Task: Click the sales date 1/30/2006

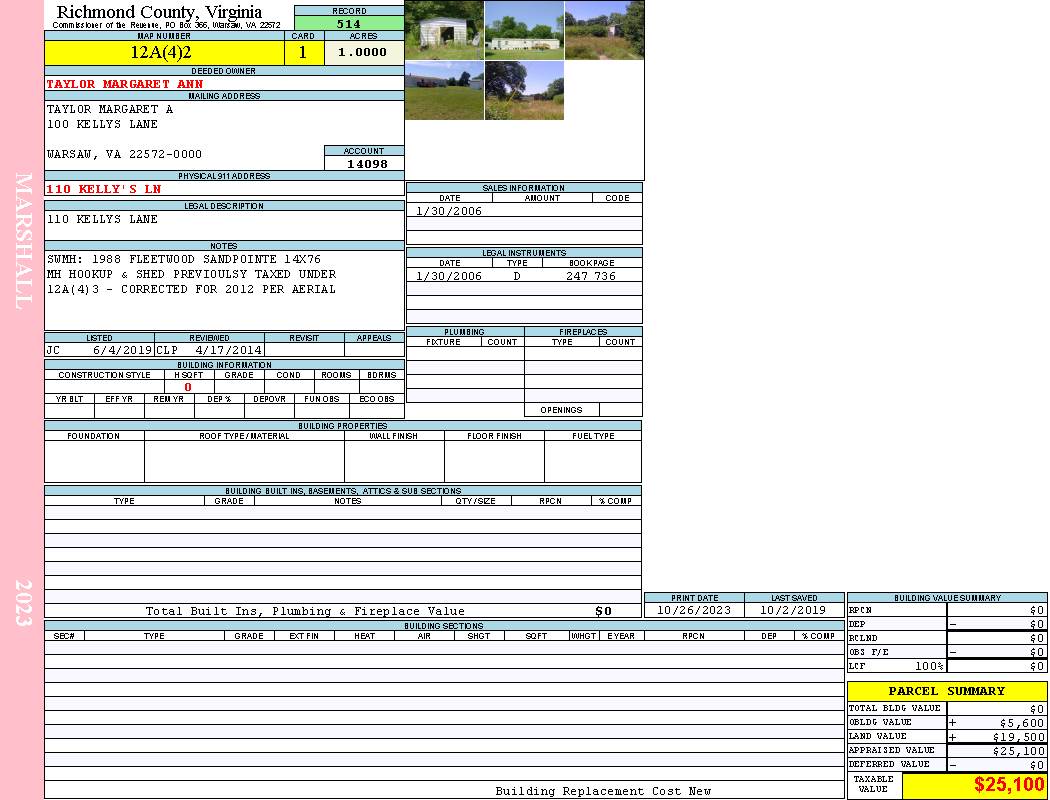Action: (449, 211)
